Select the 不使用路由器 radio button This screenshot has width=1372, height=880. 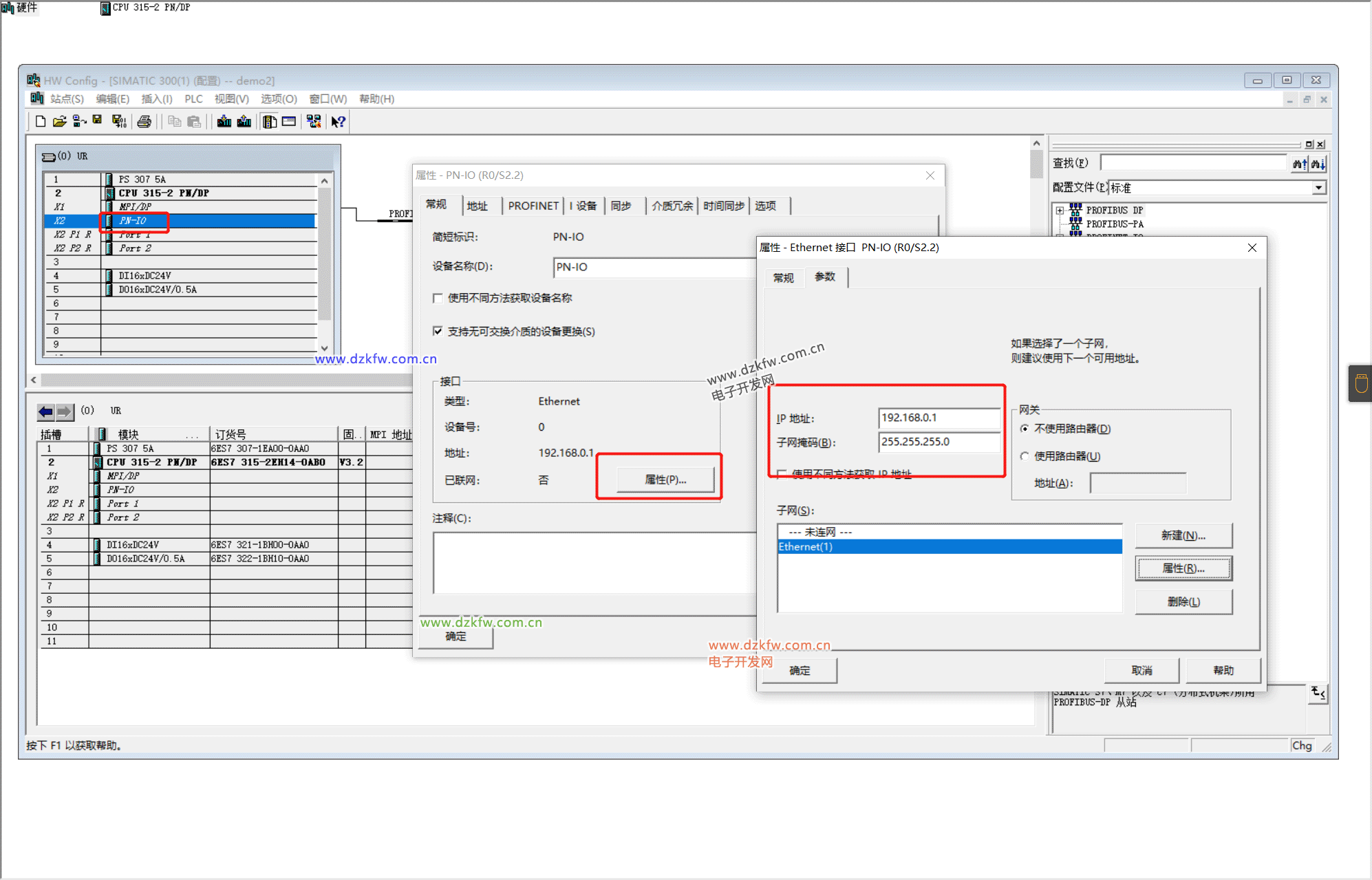1025,429
